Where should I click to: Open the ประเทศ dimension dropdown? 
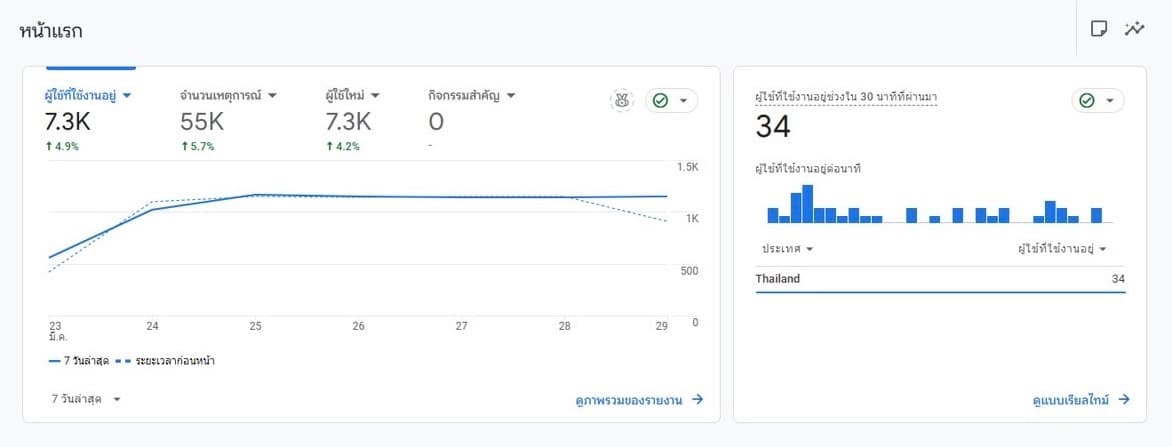coord(787,249)
